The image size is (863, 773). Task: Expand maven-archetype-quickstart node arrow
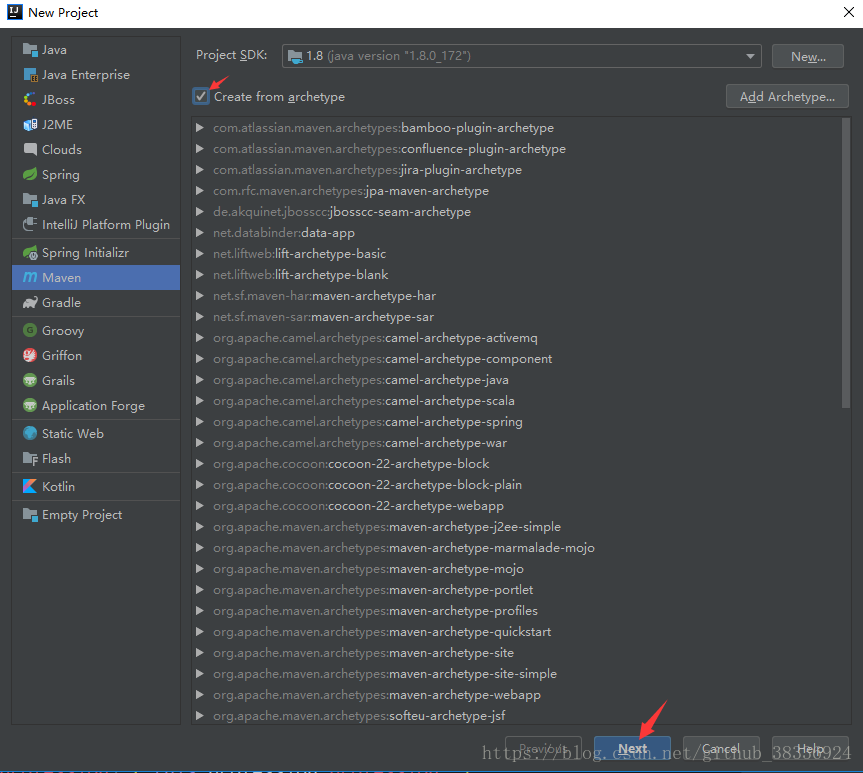tap(200, 632)
